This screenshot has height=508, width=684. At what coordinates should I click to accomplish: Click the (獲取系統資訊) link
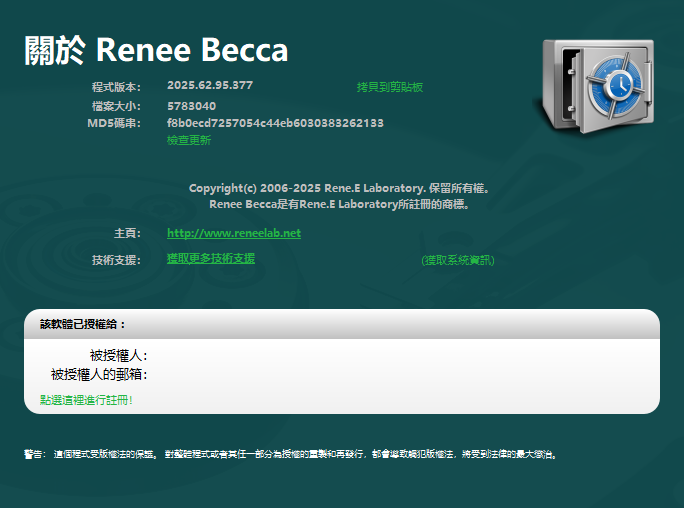pyautogui.click(x=458, y=260)
